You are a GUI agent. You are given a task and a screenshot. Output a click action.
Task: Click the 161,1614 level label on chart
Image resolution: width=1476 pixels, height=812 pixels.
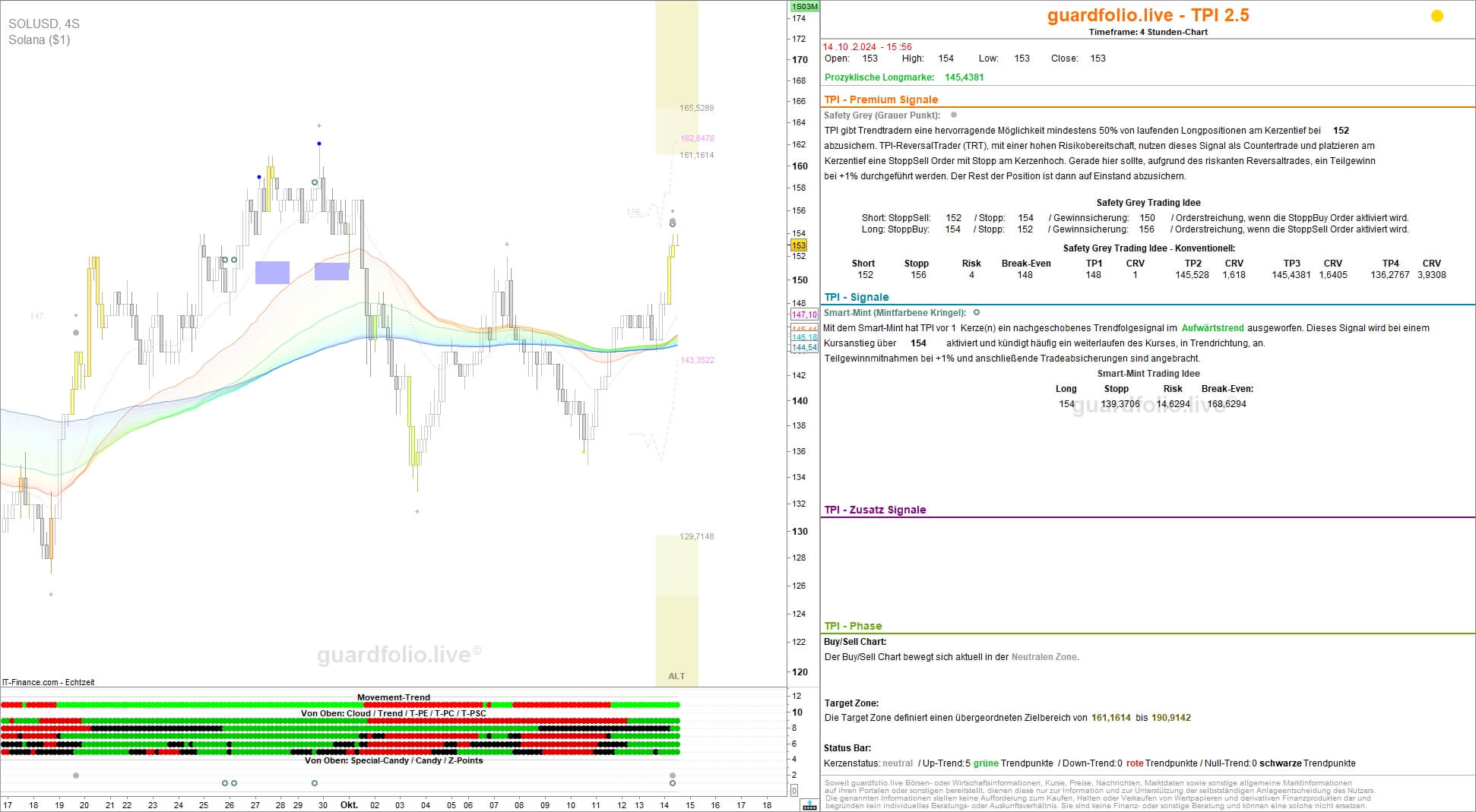(x=697, y=155)
